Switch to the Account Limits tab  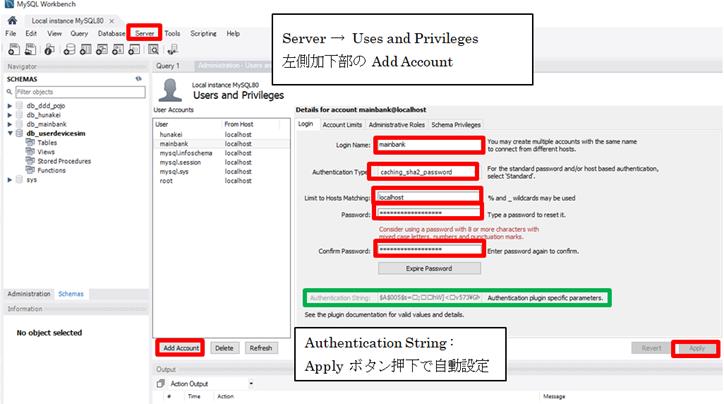click(x=342, y=125)
